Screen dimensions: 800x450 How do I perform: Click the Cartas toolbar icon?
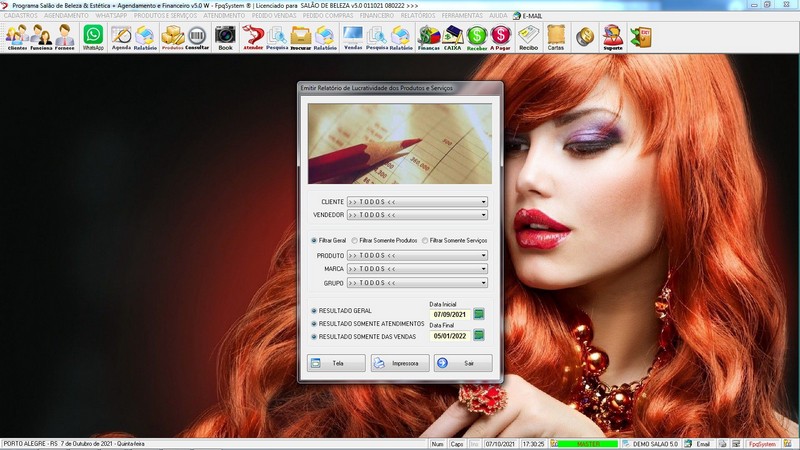point(555,37)
